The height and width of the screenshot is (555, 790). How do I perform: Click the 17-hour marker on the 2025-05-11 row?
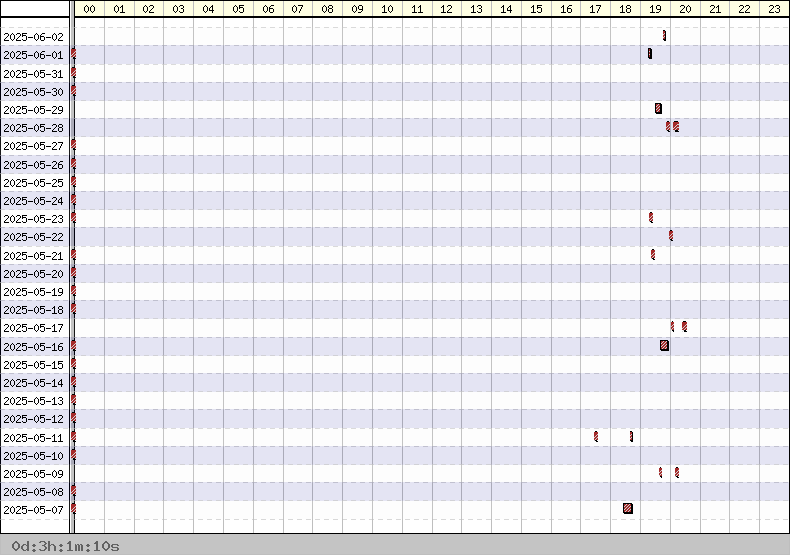(x=596, y=436)
